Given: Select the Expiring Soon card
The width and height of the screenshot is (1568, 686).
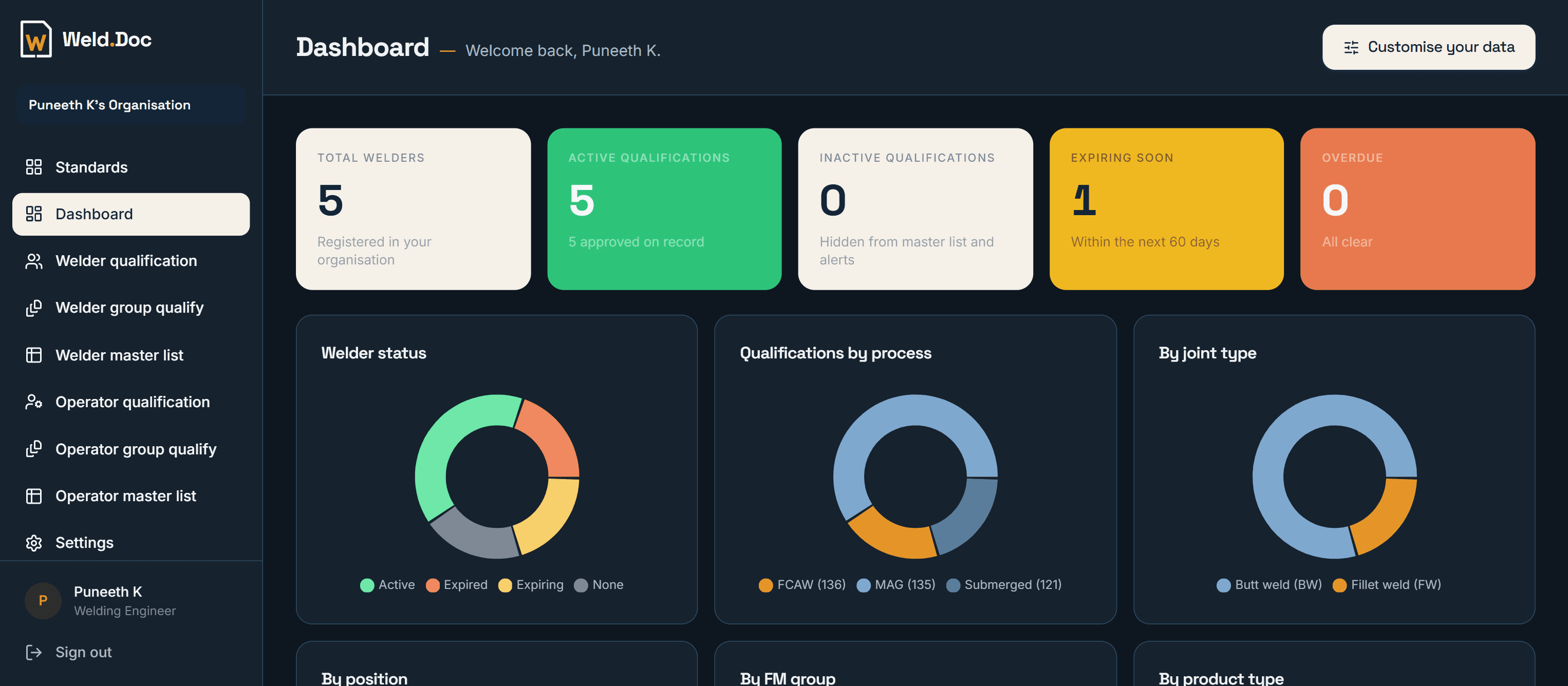Looking at the screenshot, I should coord(1166,208).
